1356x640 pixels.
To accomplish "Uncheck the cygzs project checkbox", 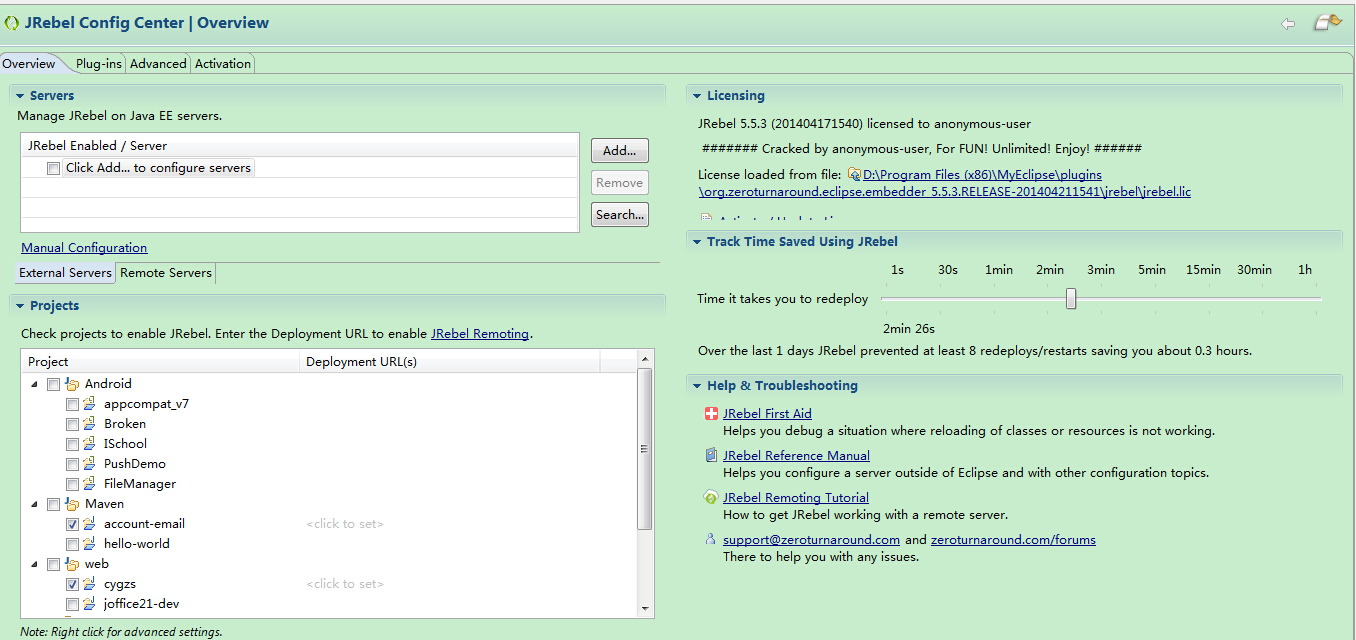I will click(72, 584).
